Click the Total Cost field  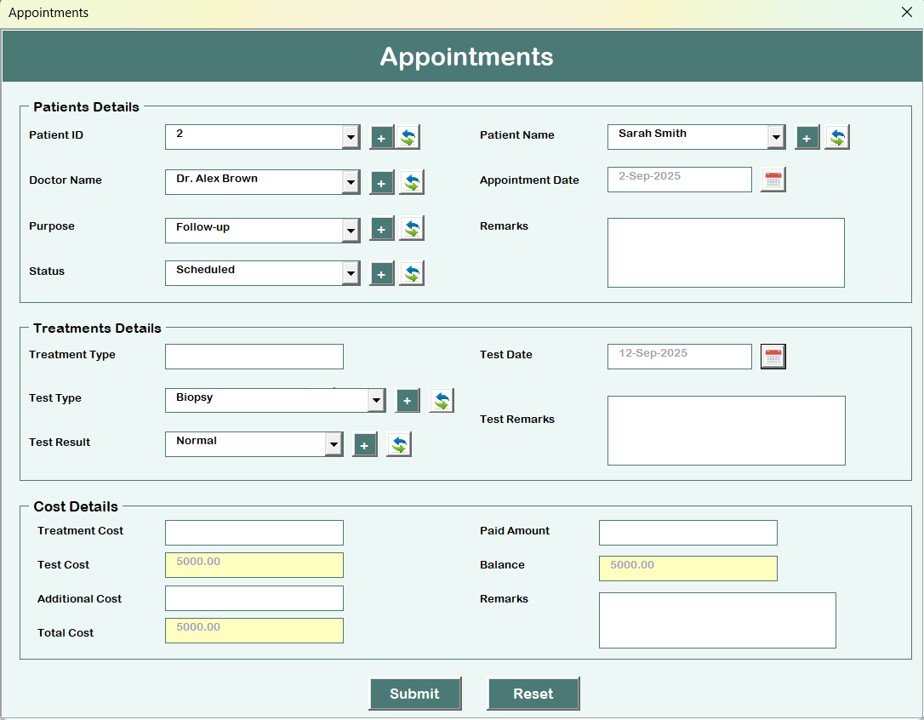click(254, 630)
